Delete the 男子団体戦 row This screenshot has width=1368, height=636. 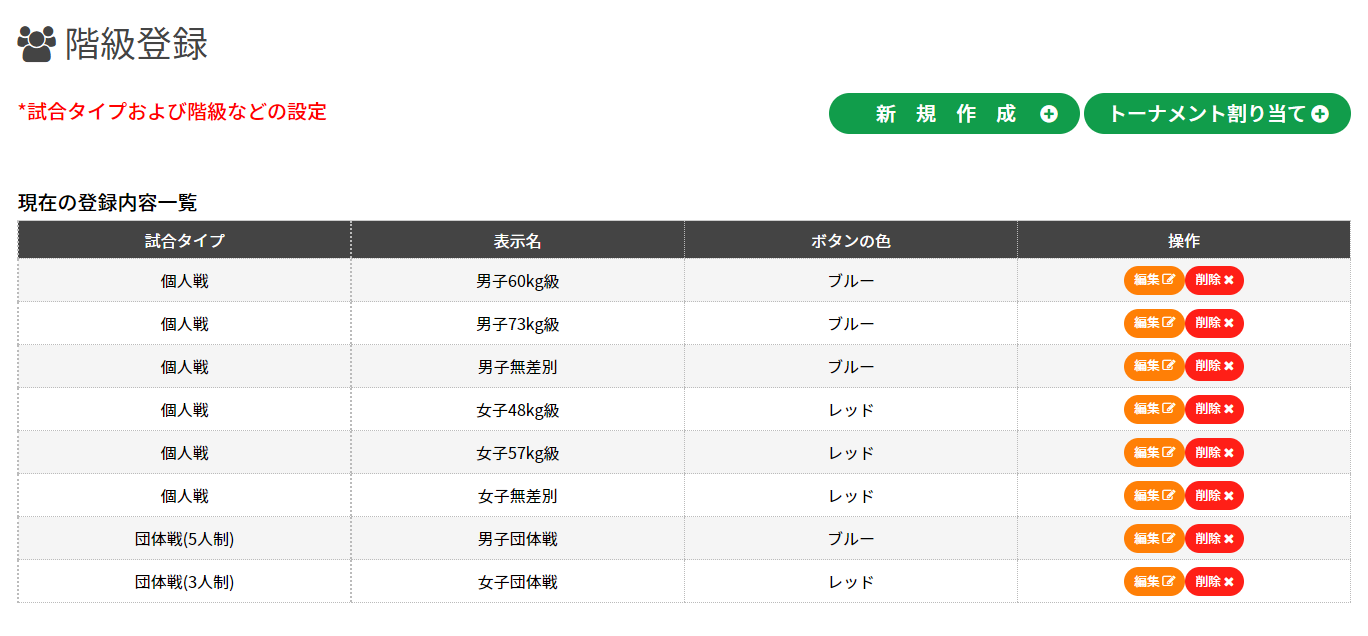tap(1214, 539)
